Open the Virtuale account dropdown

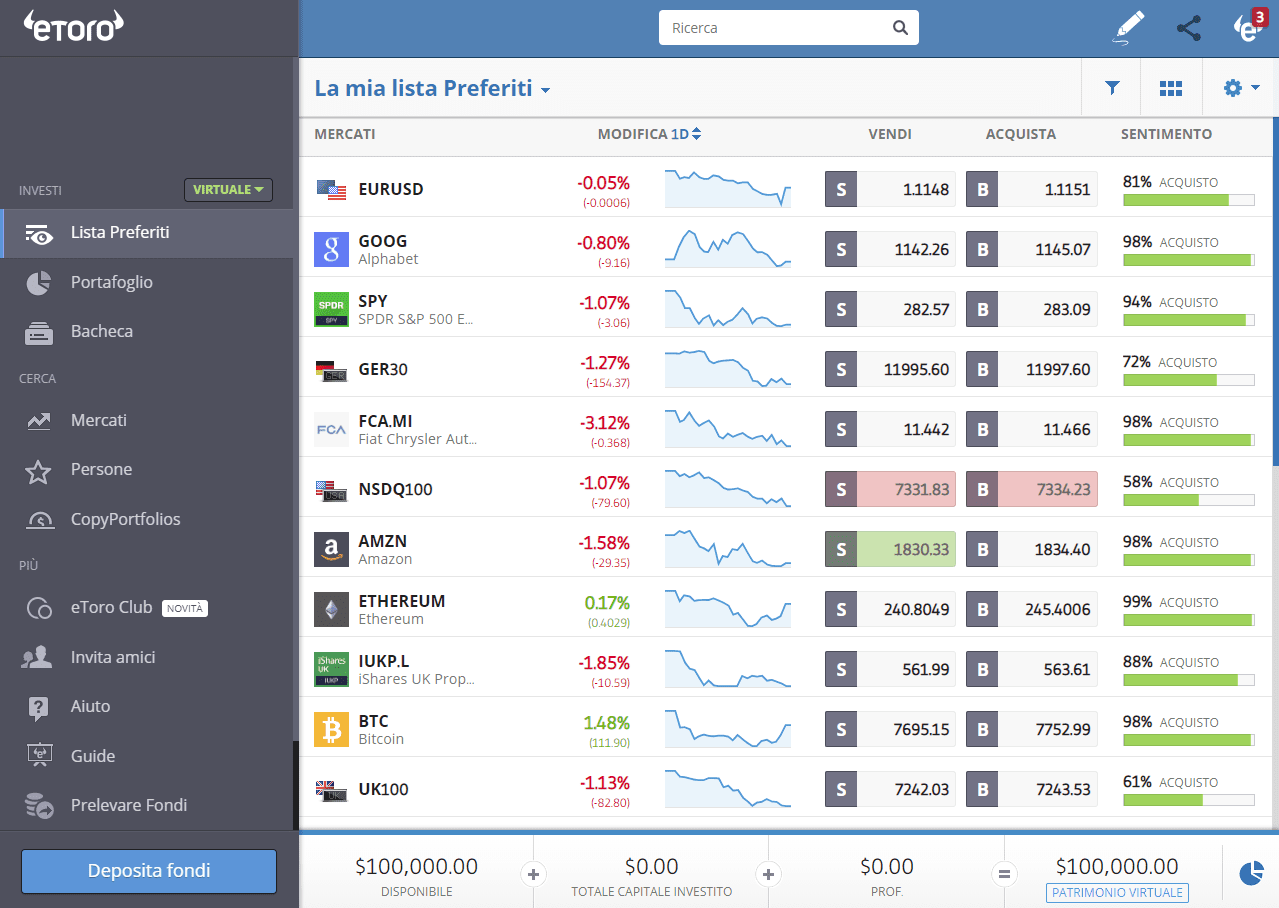pyautogui.click(x=228, y=189)
